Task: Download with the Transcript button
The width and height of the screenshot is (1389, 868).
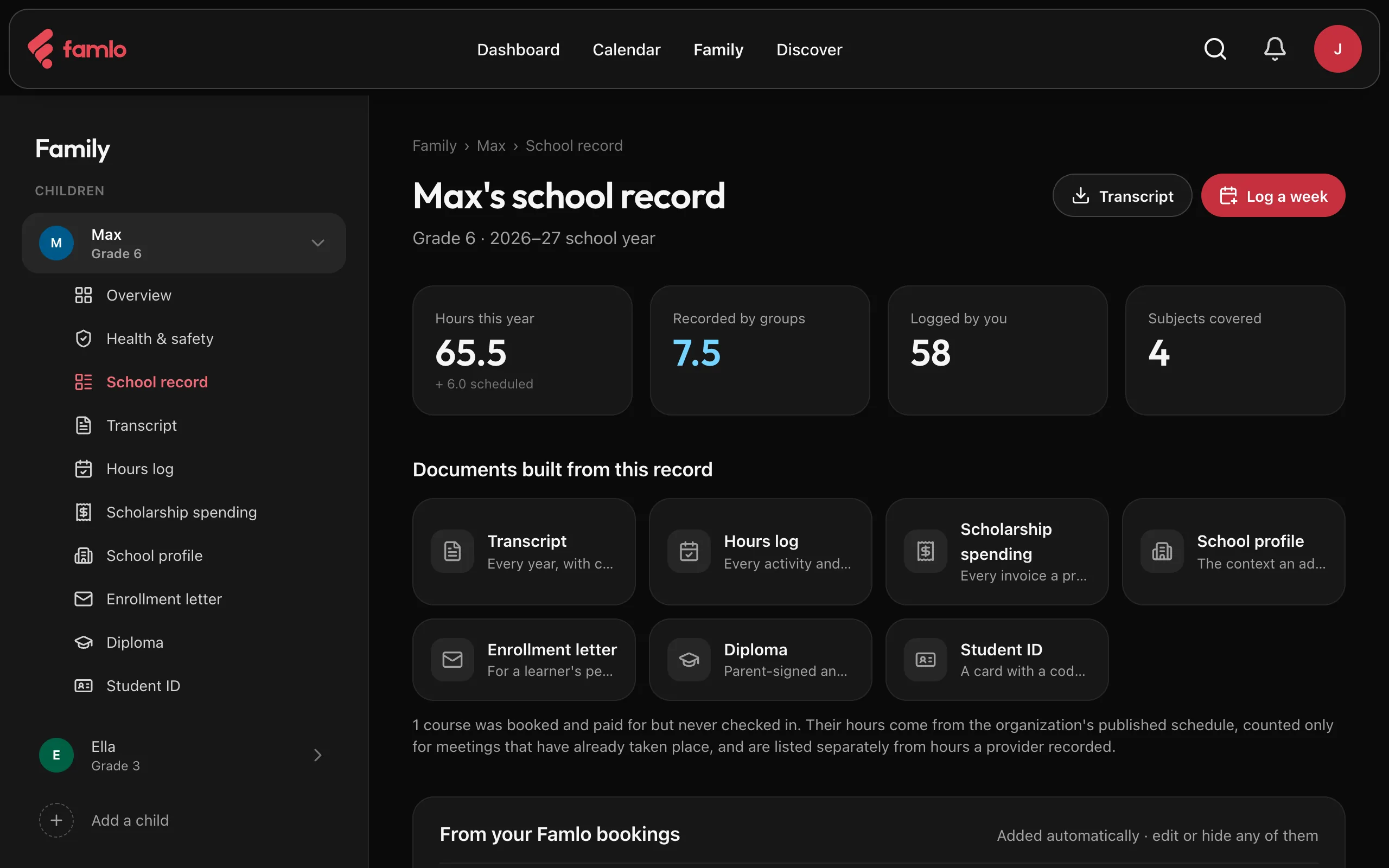Action: pos(1122,196)
